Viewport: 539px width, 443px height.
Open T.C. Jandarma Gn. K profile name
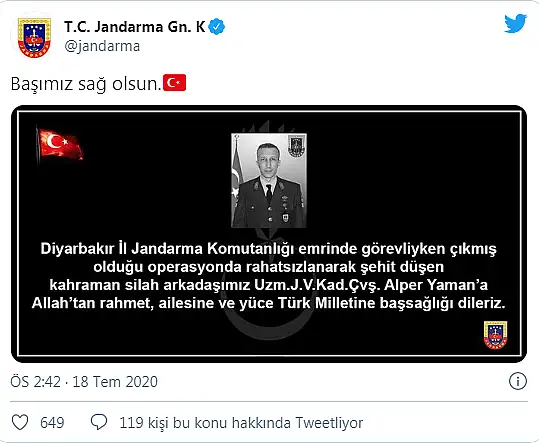tap(134, 27)
